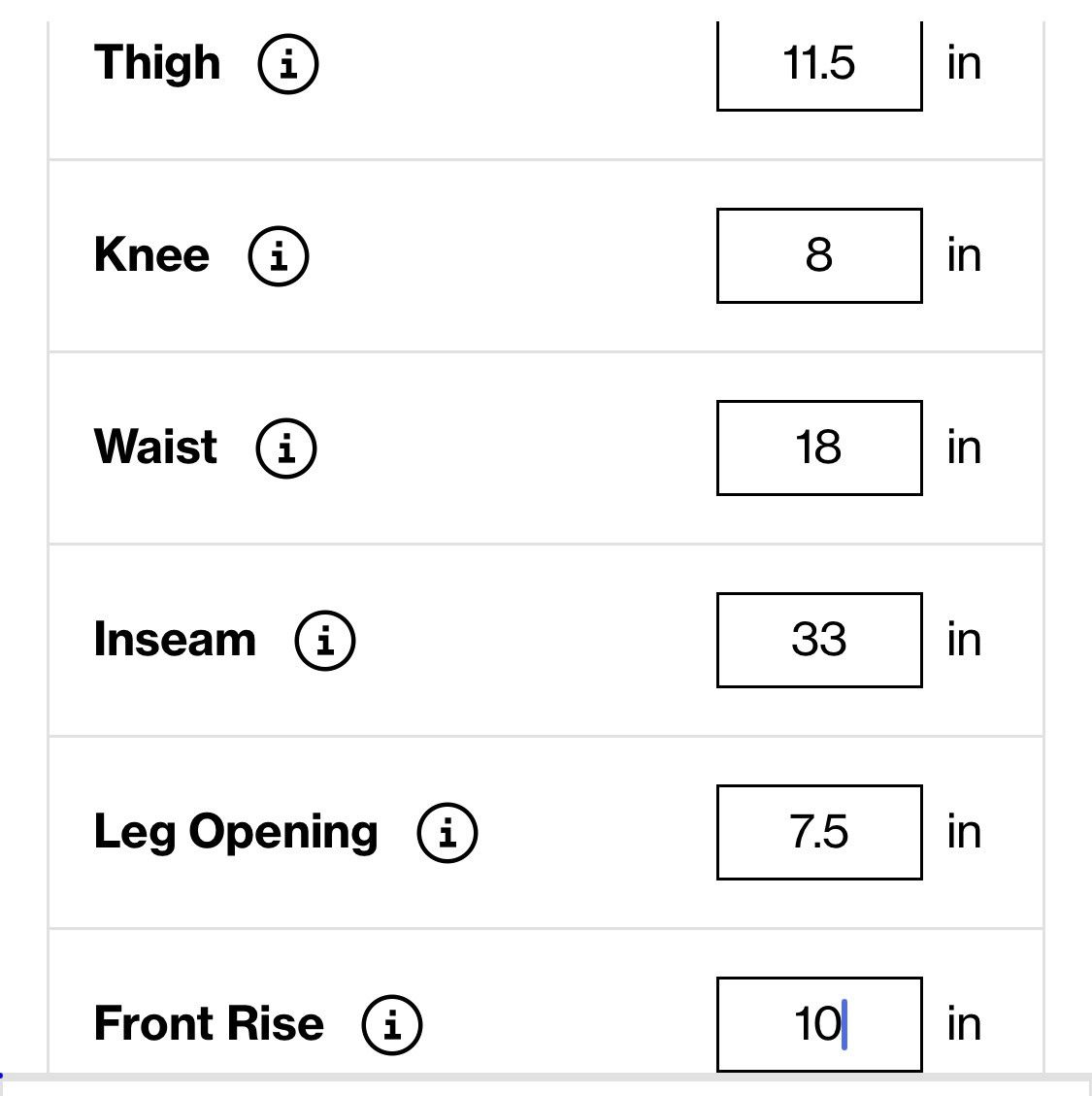Click the Front Rise label text
Viewport: 1092px width, 1096px height.
(x=209, y=1023)
